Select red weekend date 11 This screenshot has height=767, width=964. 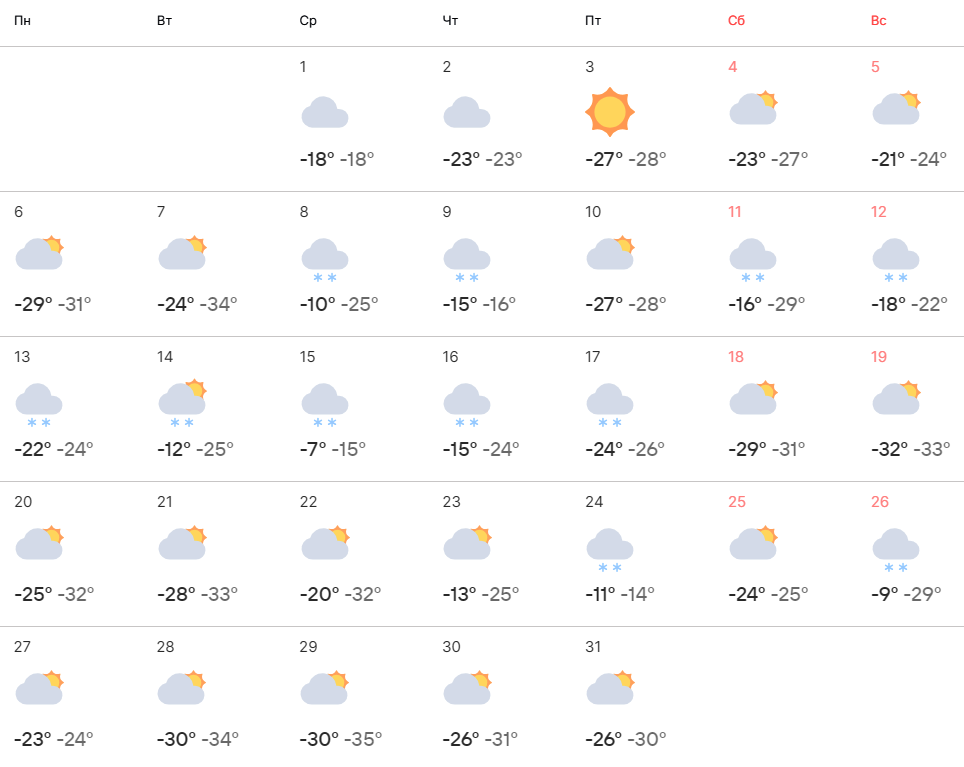pyautogui.click(x=736, y=212)
